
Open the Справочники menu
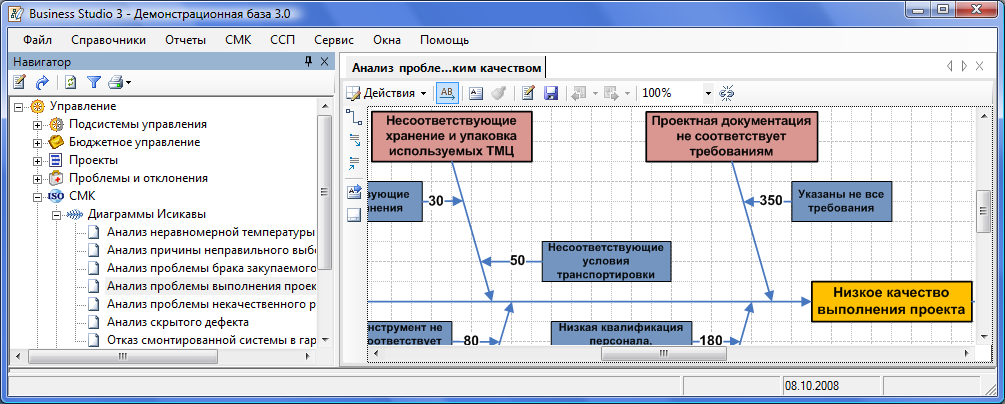108,40
